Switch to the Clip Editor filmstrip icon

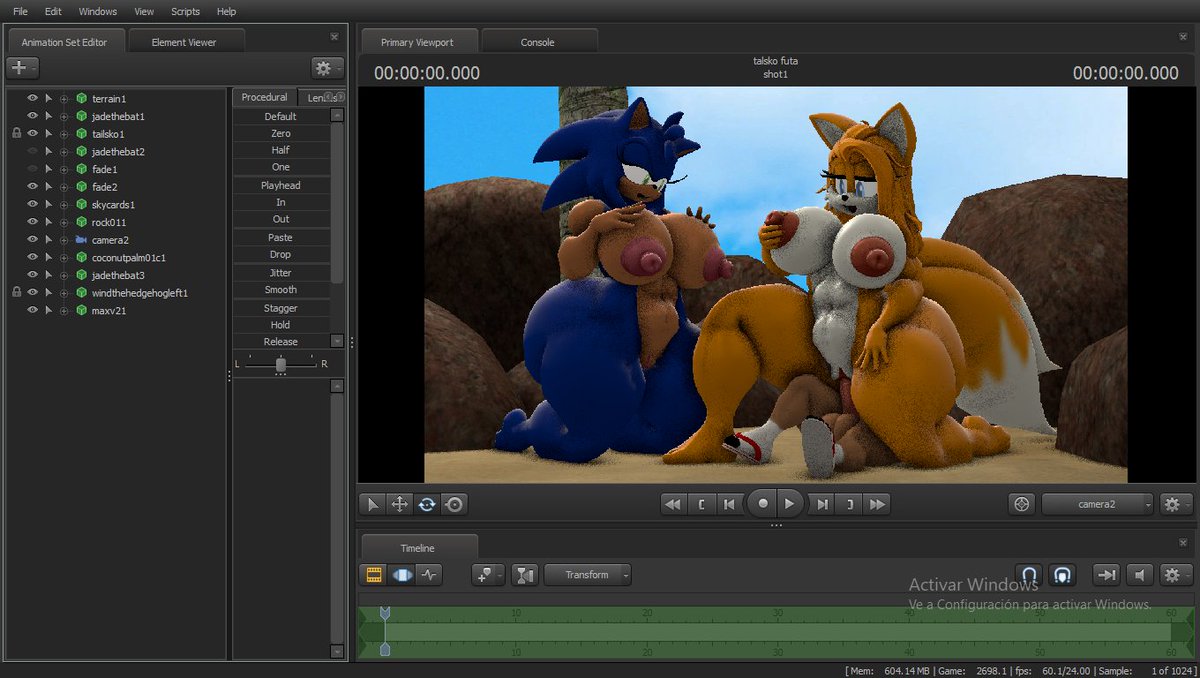click(x=374, y=575)
